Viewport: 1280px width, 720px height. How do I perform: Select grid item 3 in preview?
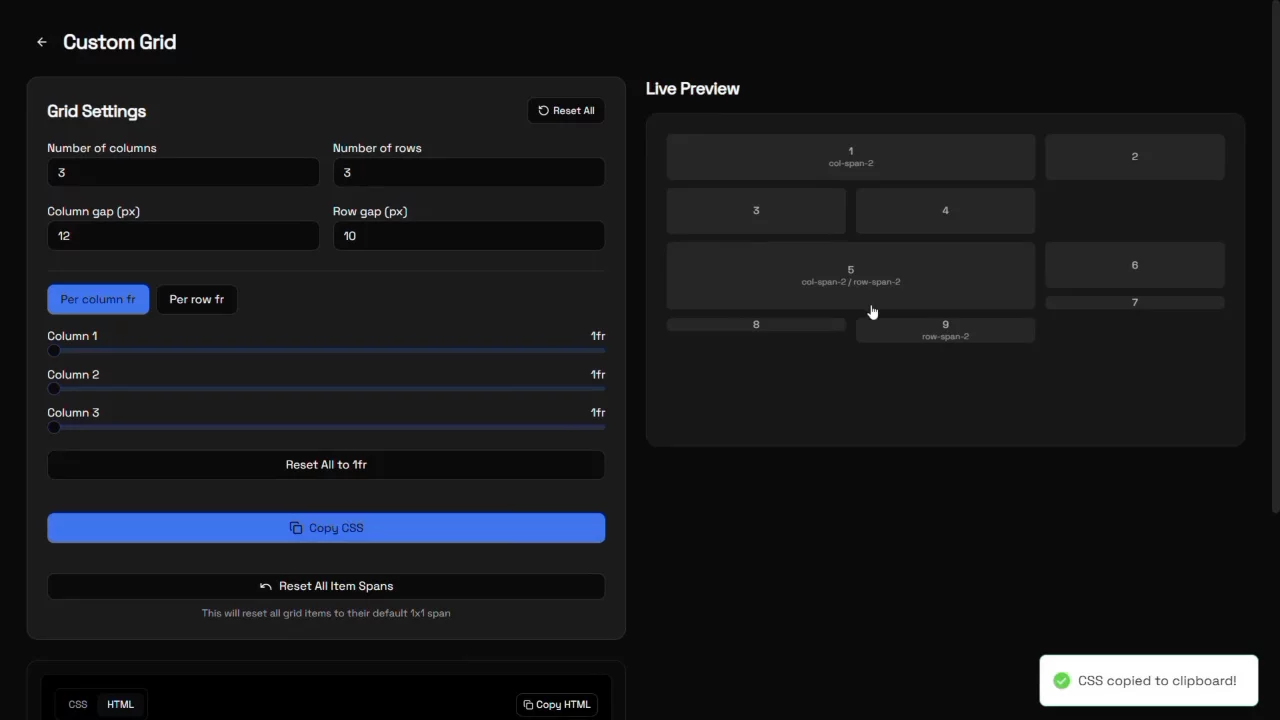(x=756, y=211)
